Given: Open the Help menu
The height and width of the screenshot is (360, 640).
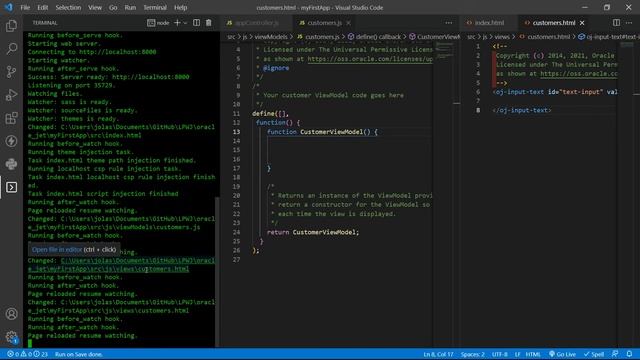Looking at the screenshot, I should pyautogui.click(x=180, y=7).
